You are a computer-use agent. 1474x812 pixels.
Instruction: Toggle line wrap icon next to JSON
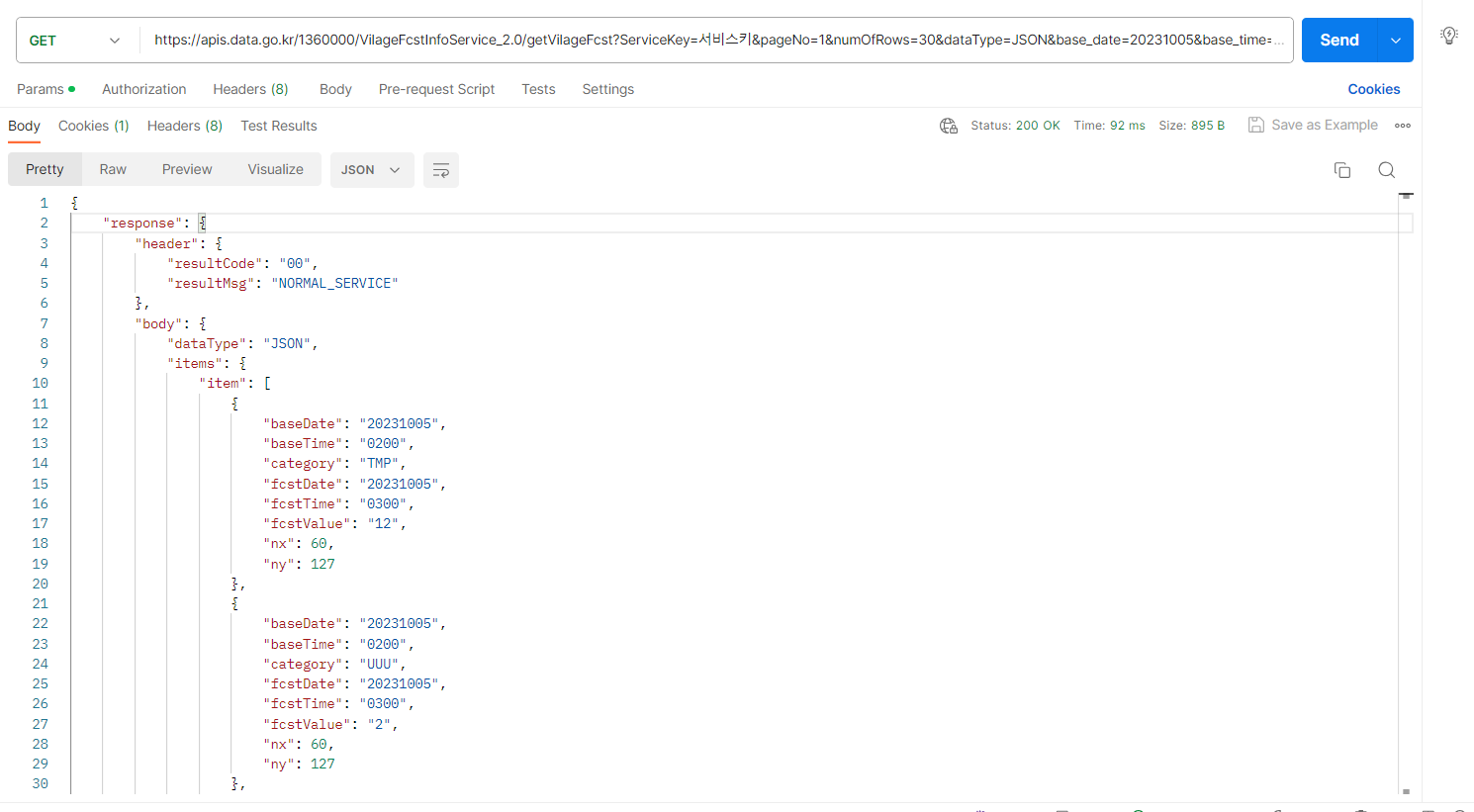coord(441,170)
